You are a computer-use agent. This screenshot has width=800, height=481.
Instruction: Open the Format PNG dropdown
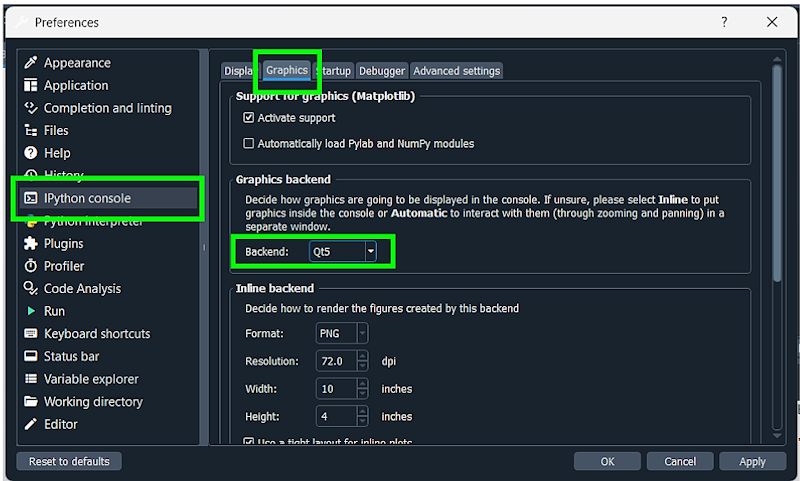tap(342, 334)
